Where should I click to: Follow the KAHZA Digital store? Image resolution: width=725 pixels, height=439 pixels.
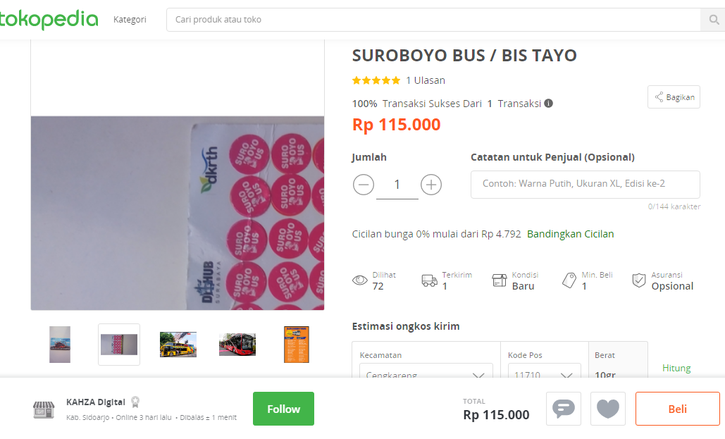click(283, 408)
